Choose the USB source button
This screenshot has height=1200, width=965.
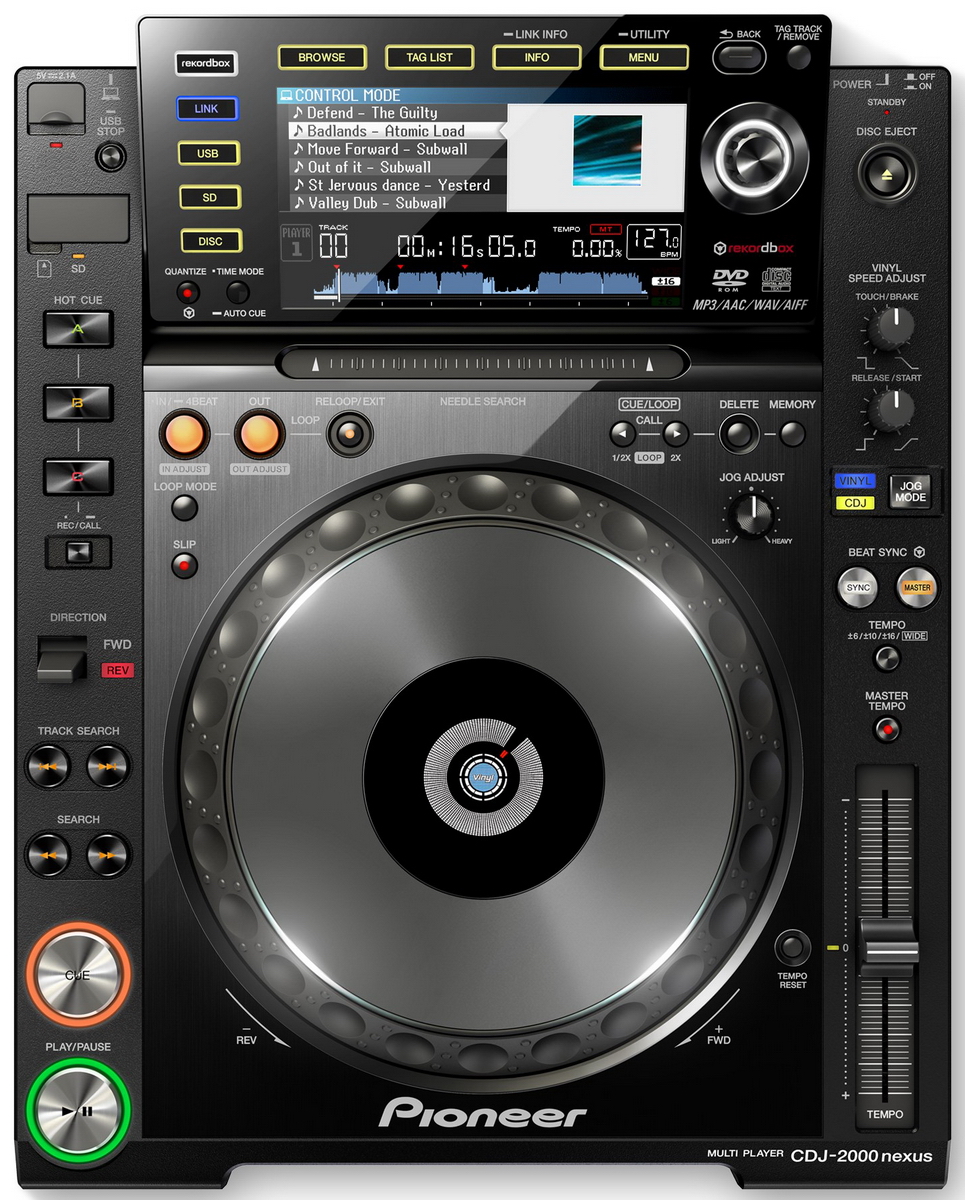(208, 153)
